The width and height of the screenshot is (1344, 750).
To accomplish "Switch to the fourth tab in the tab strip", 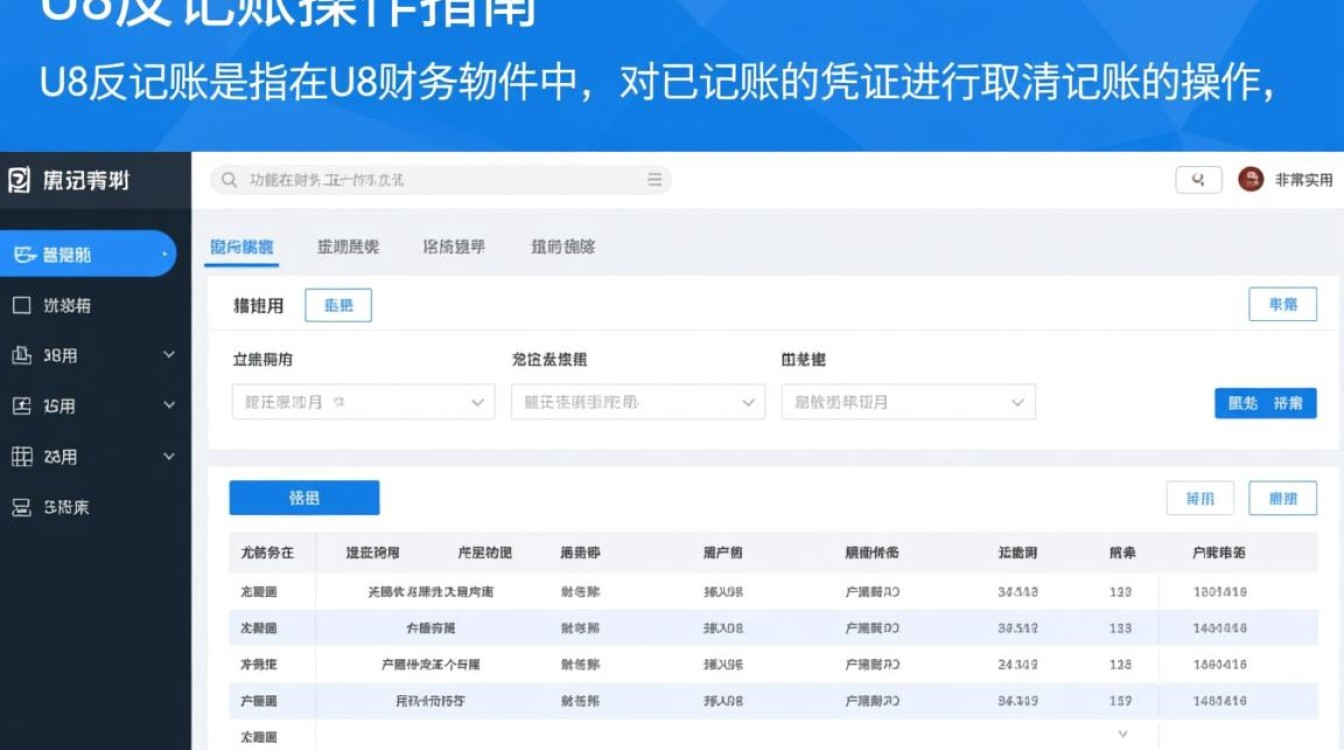I will pyautogui.click(x=563, y=247).
